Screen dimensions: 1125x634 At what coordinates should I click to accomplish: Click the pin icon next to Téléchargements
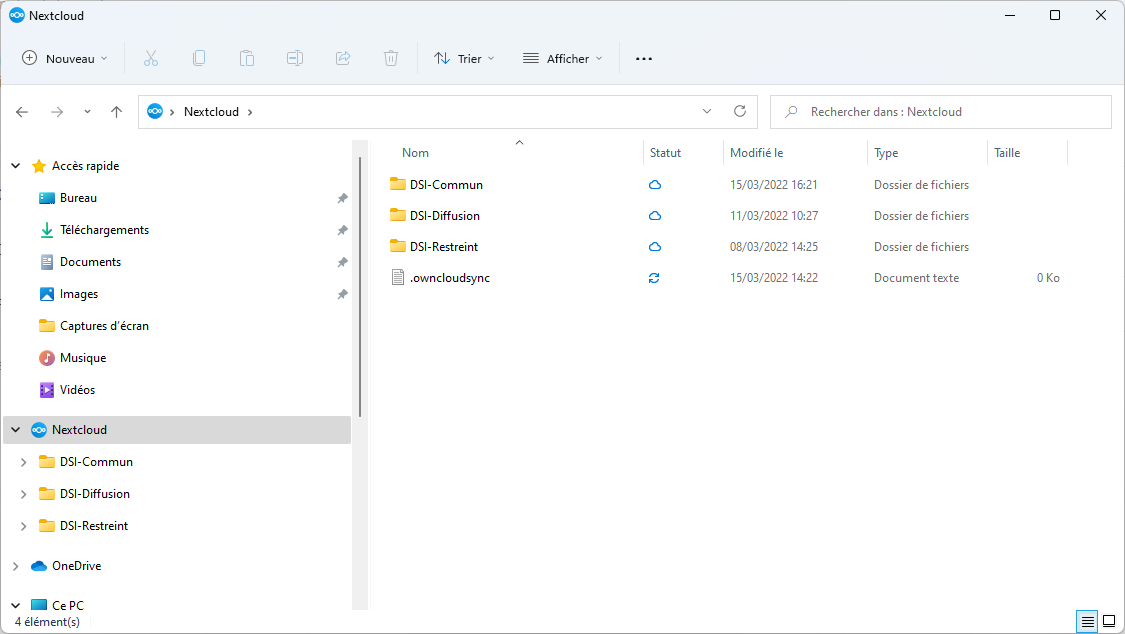[x=342, y=229]
